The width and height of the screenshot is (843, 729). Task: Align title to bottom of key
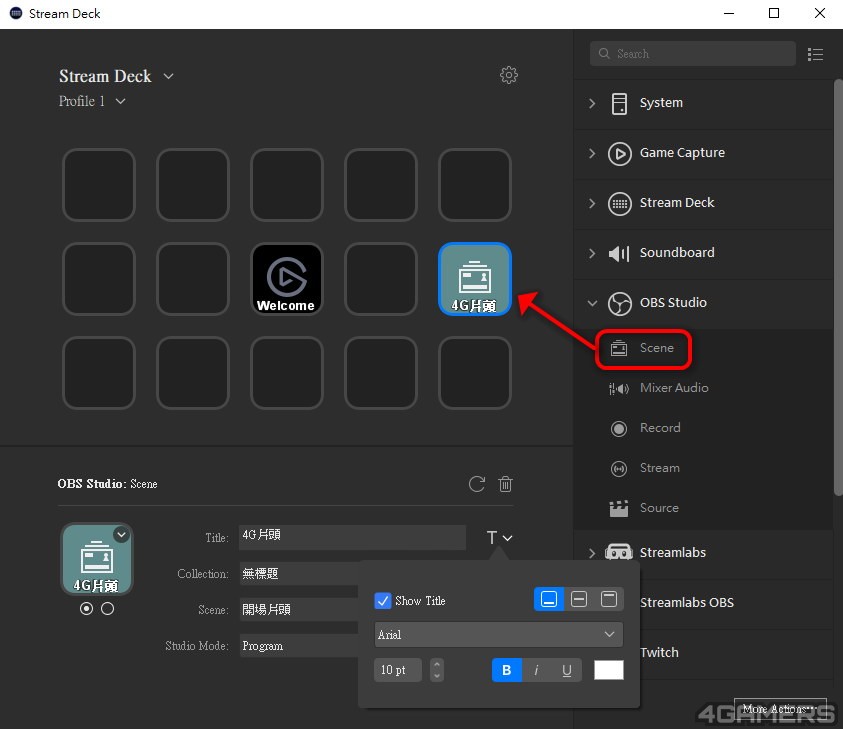tap(549, 599)
